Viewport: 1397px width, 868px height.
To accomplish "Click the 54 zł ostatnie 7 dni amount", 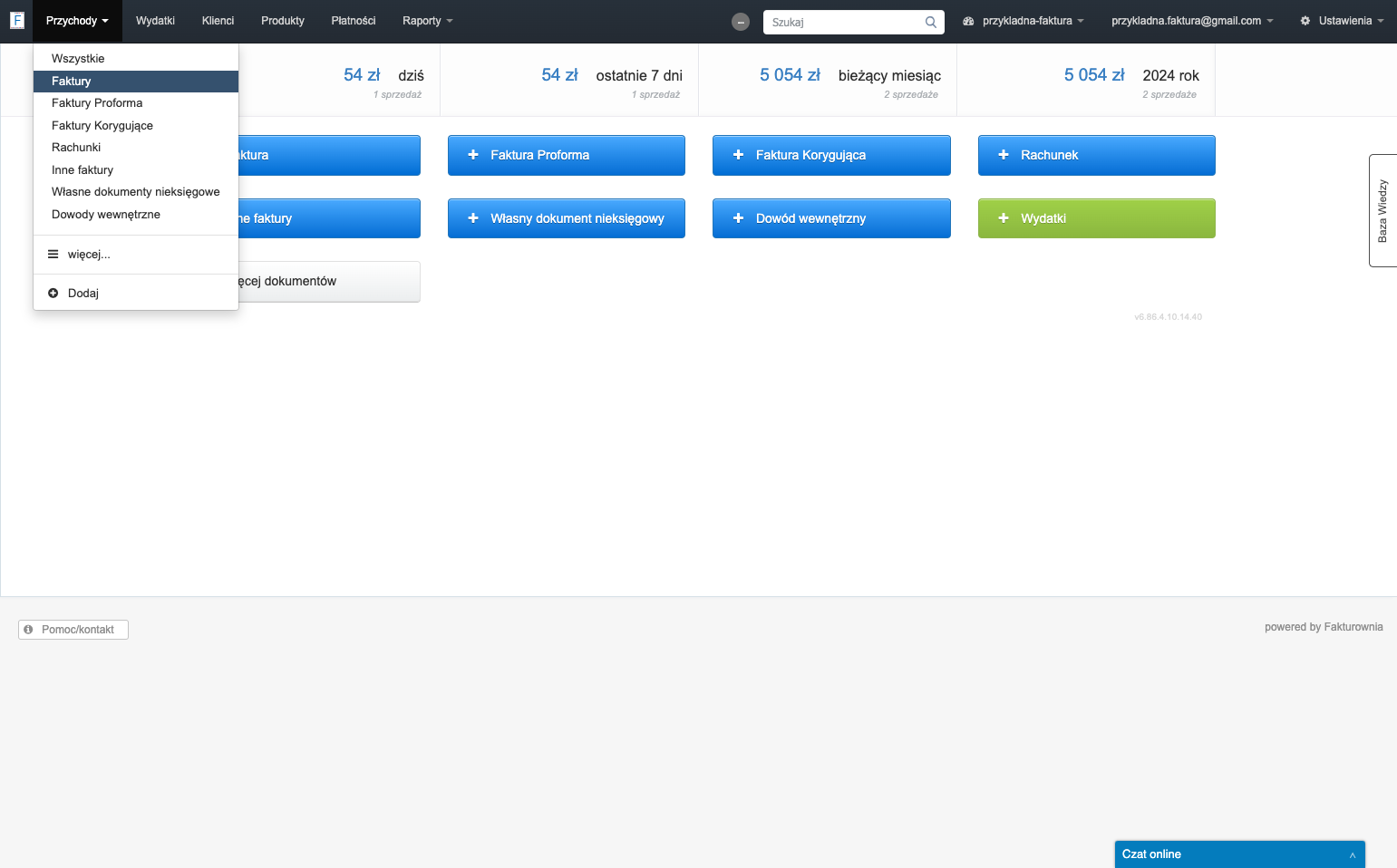I will point(559,75).
